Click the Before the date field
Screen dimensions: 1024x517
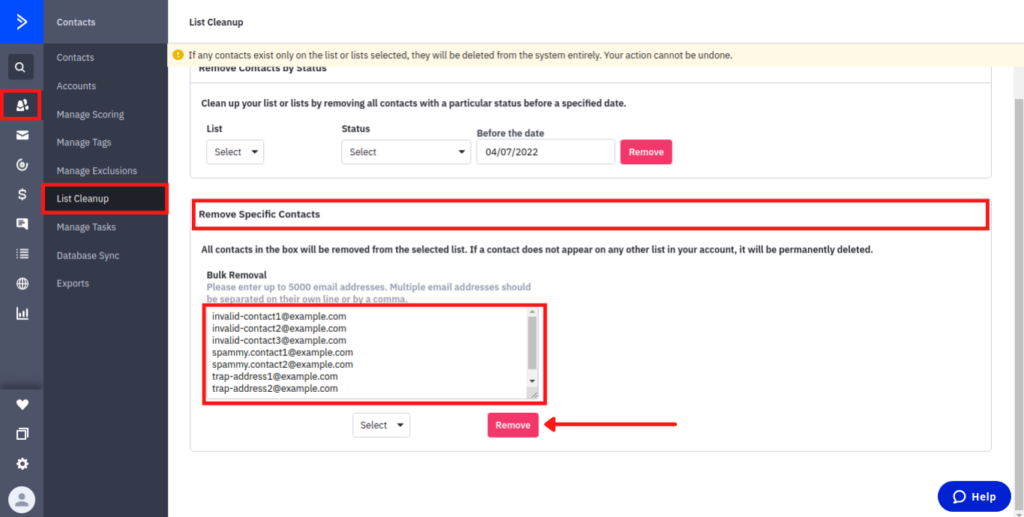545,152
